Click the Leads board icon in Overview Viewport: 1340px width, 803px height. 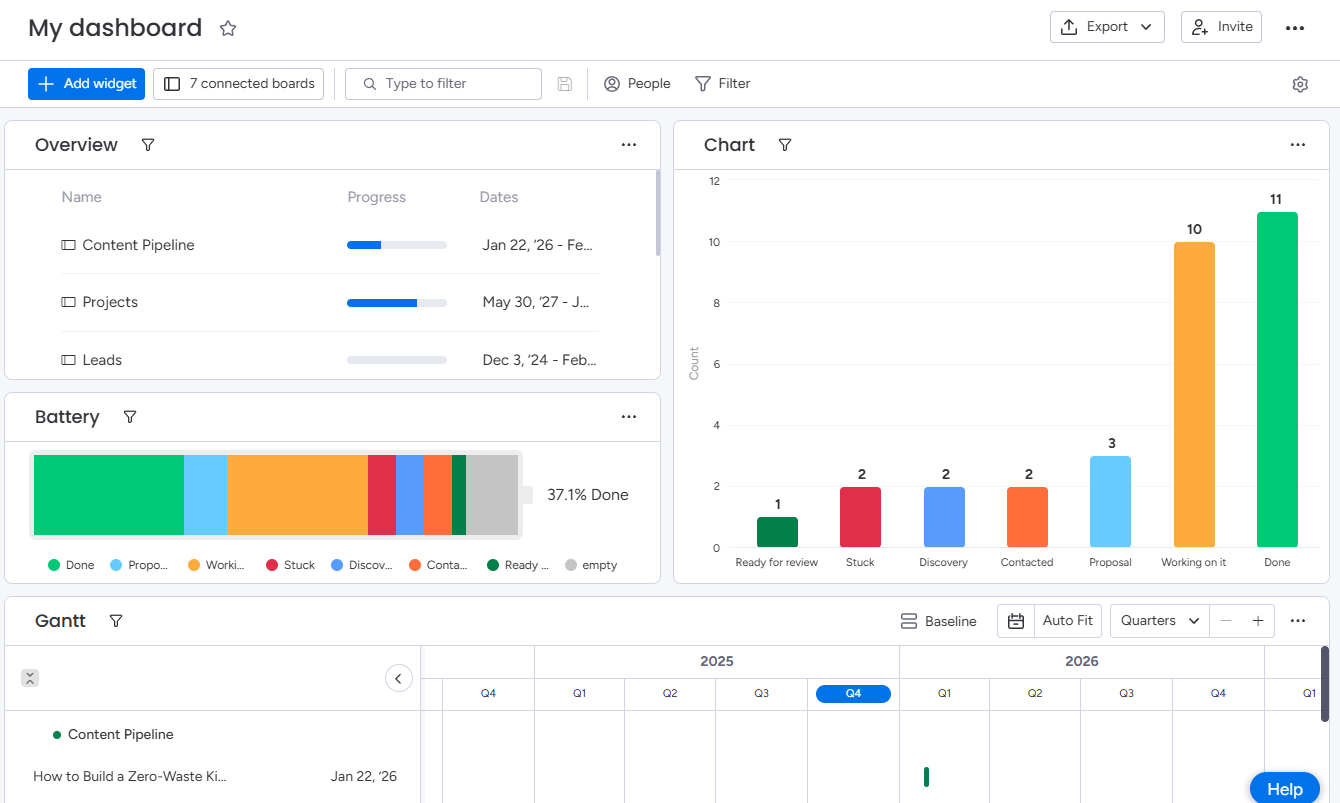69,360
